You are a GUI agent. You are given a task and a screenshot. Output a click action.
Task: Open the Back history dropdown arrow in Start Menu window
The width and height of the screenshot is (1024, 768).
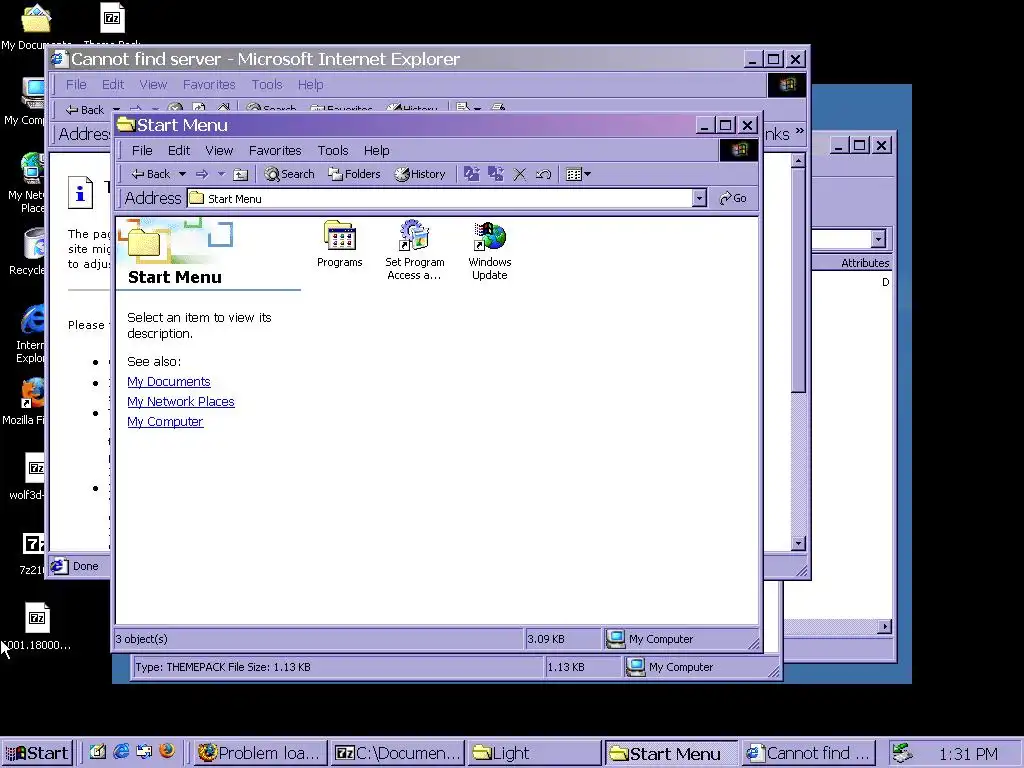(182, 174)
